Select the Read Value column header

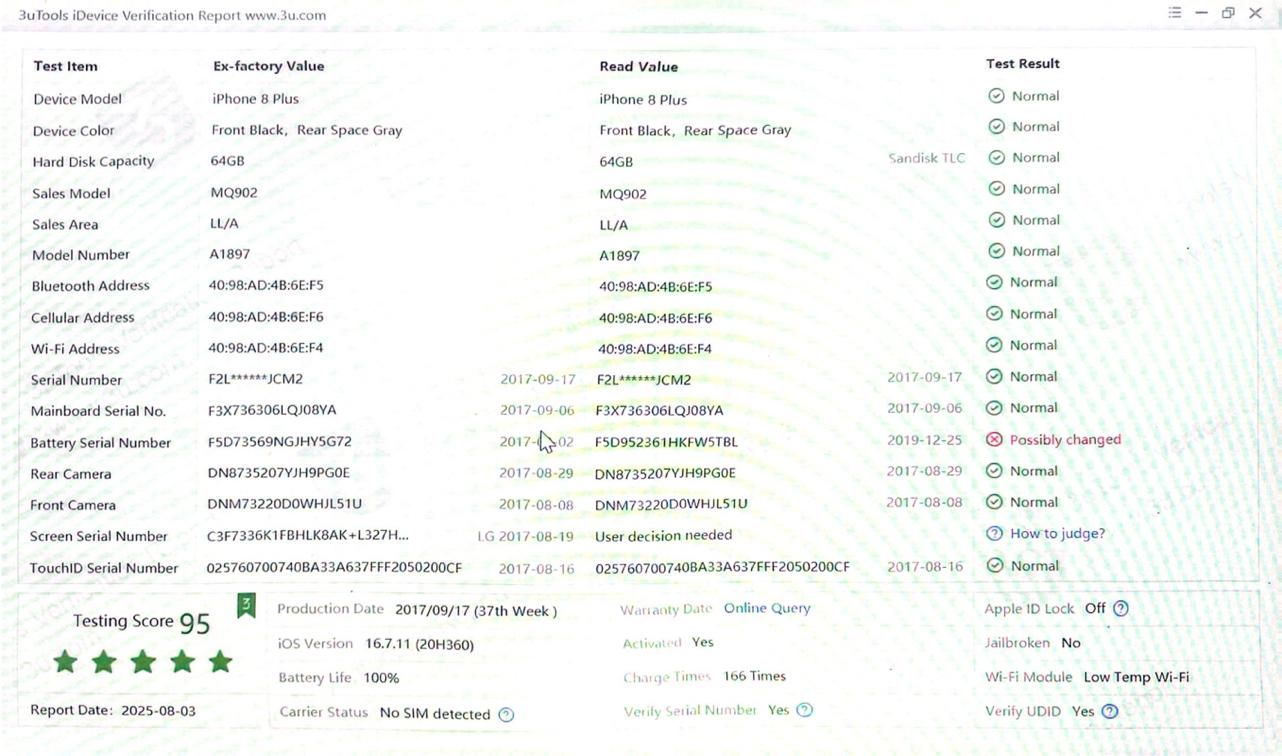pos(639,67)
